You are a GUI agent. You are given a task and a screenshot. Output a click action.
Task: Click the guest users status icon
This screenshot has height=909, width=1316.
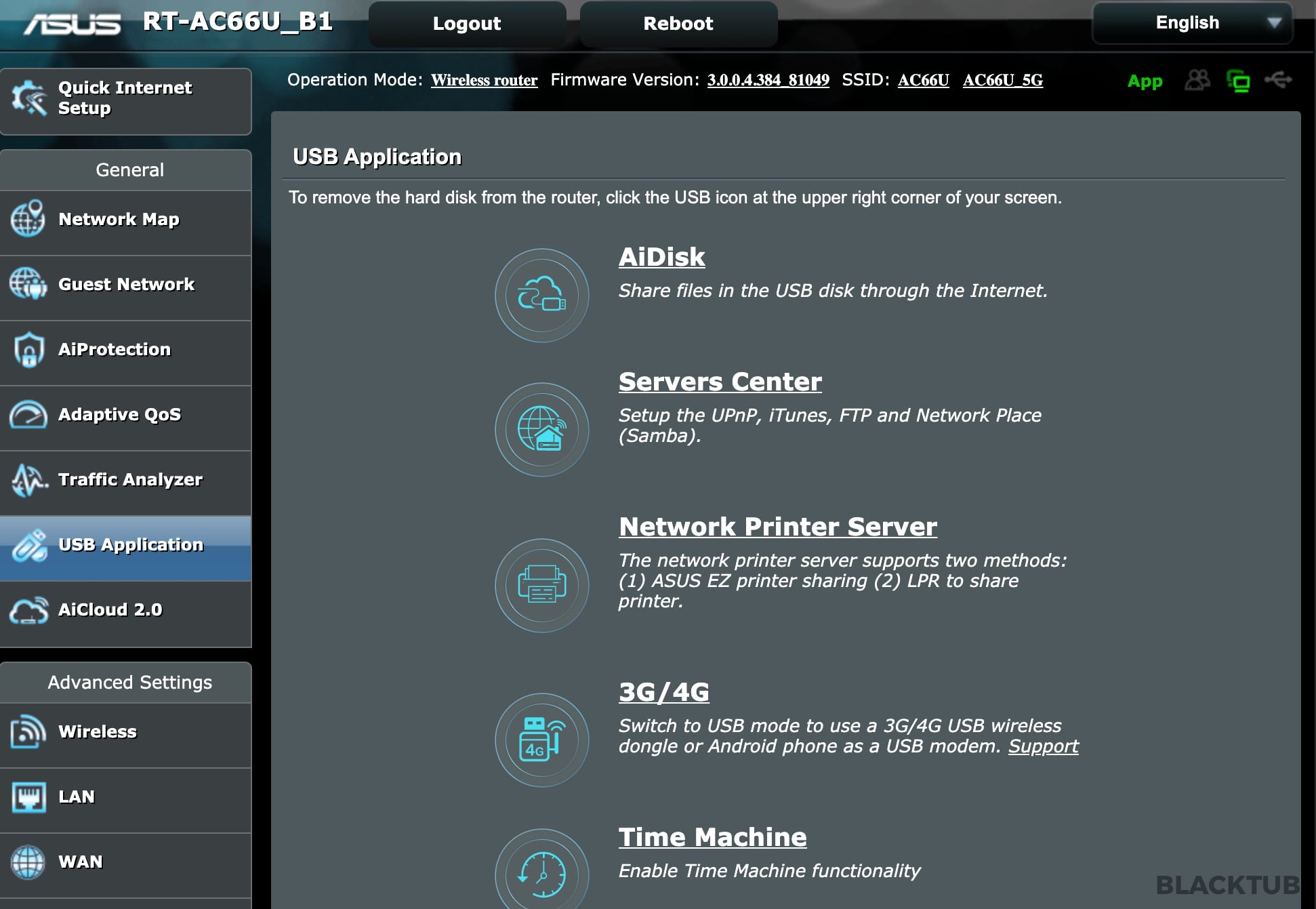[1197, 81]
